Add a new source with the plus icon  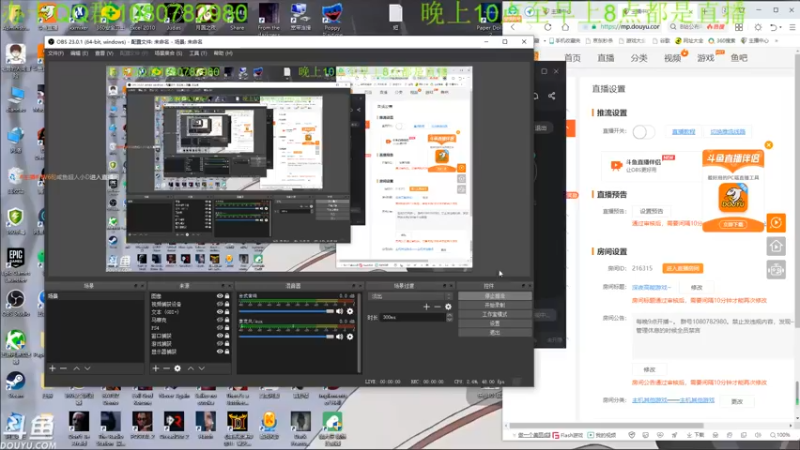[x=156, y=368]
